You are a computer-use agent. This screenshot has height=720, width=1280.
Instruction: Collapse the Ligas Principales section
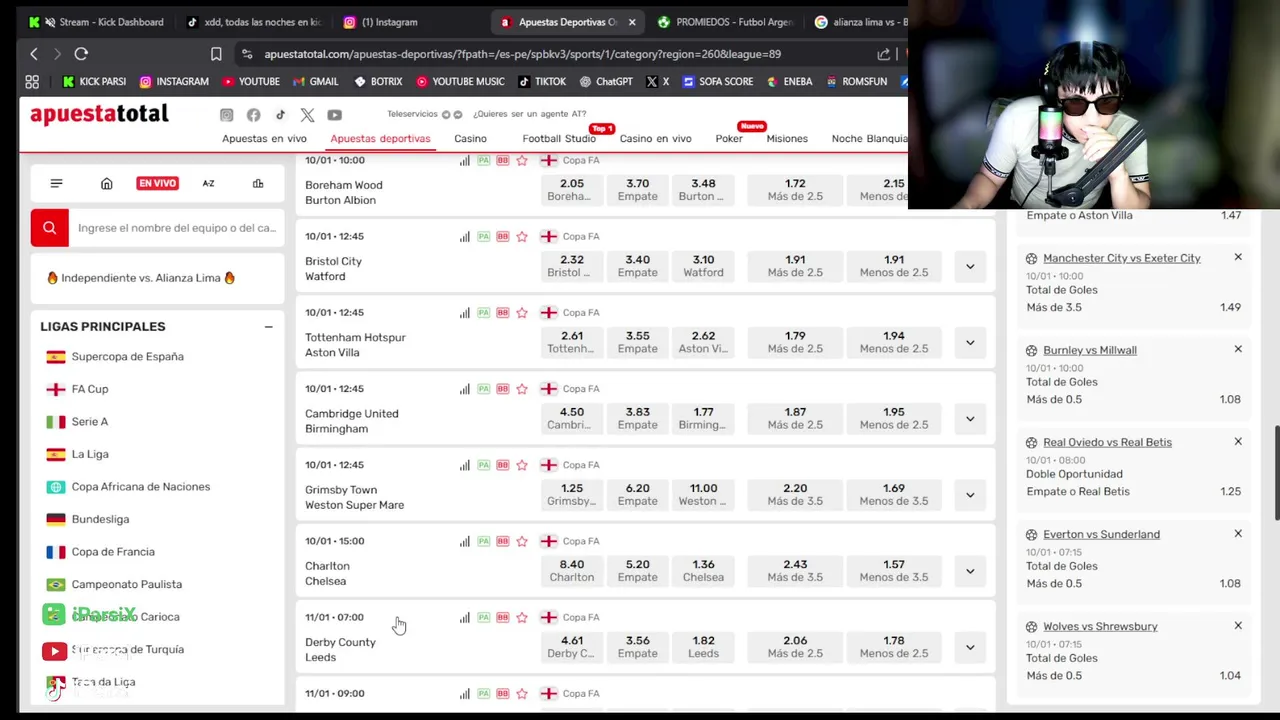click(268, 327)
